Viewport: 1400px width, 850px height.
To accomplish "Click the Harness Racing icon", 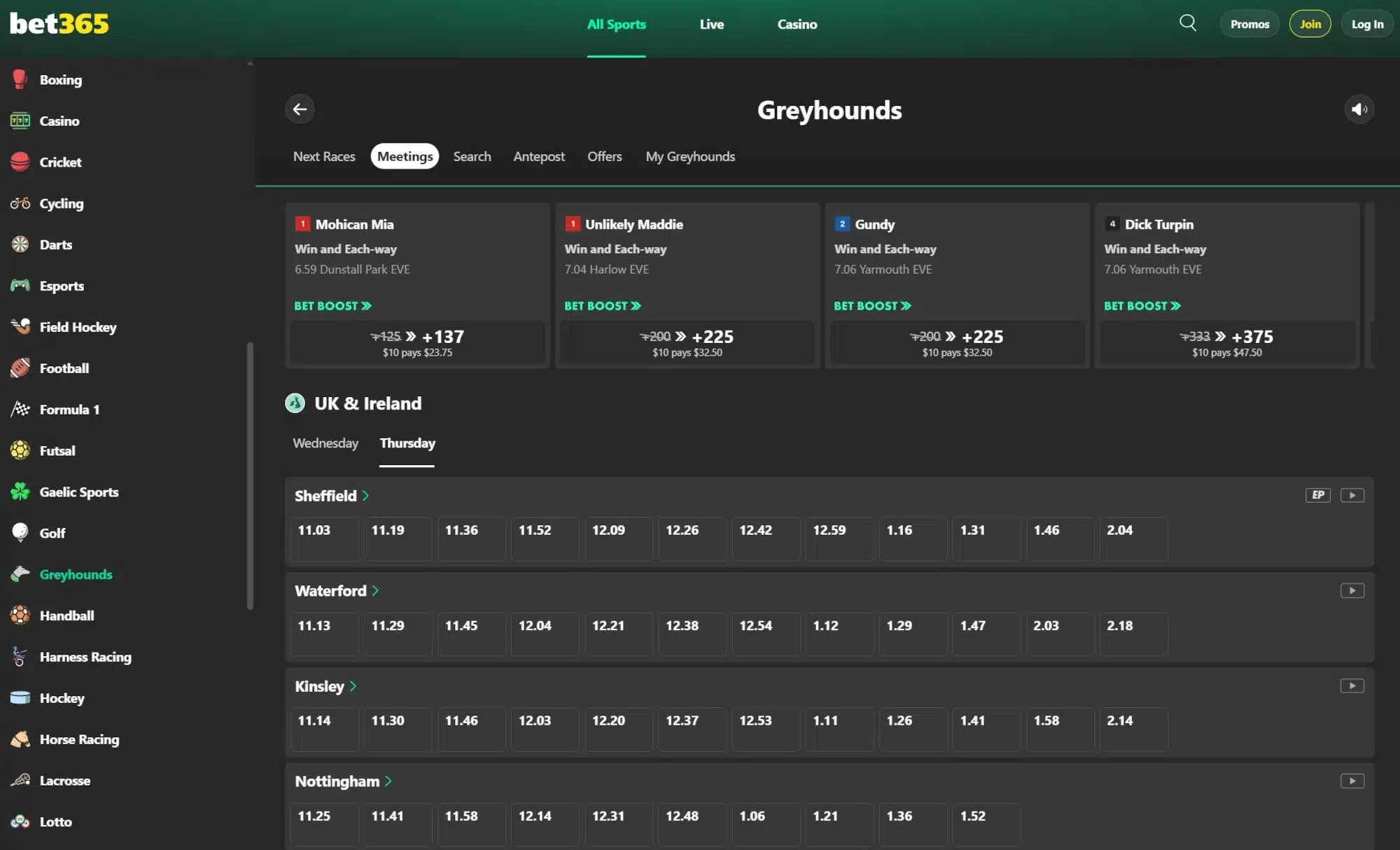I will point(20,657).
